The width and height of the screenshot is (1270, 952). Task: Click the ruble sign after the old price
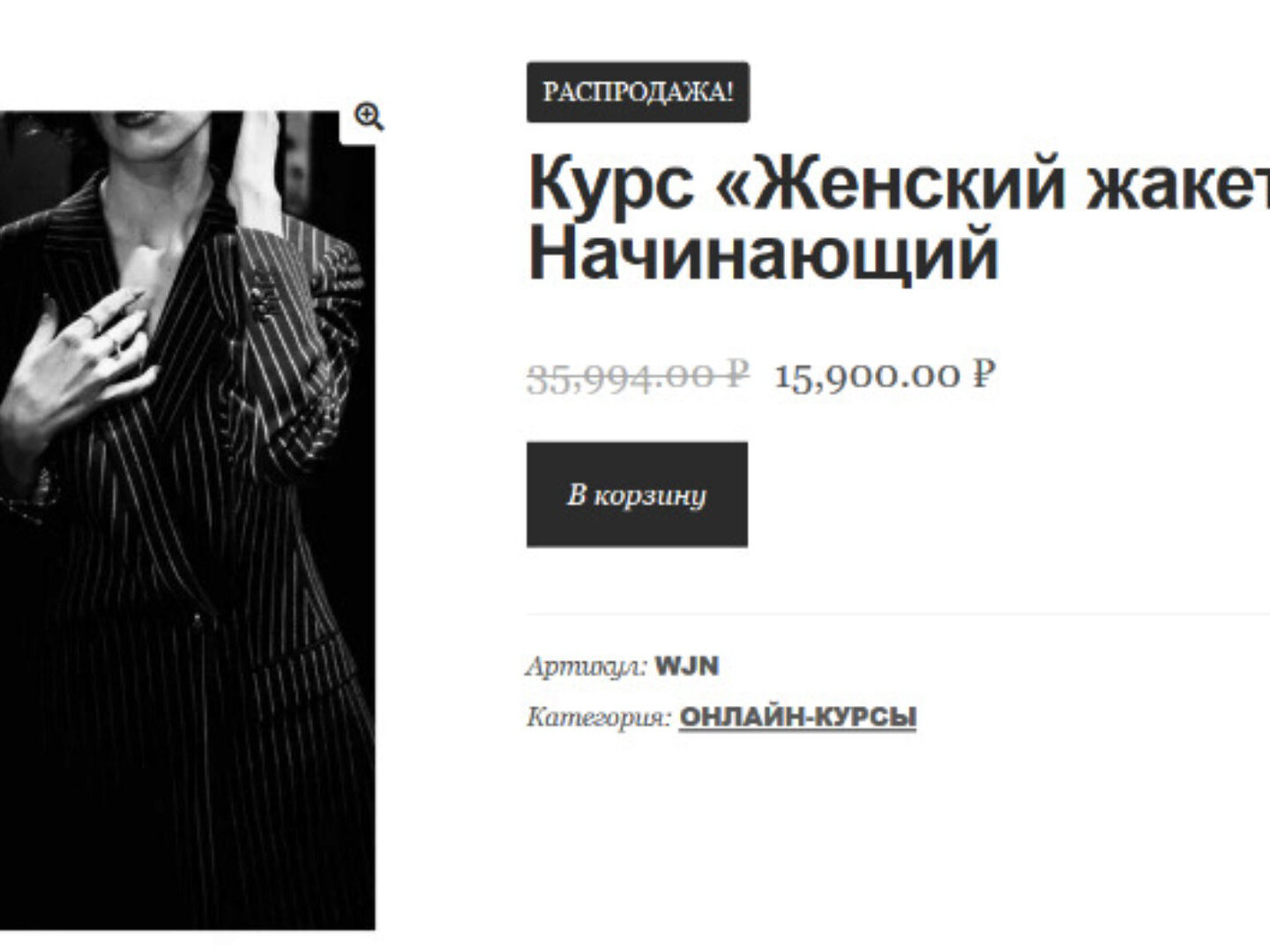click(736, 375)
